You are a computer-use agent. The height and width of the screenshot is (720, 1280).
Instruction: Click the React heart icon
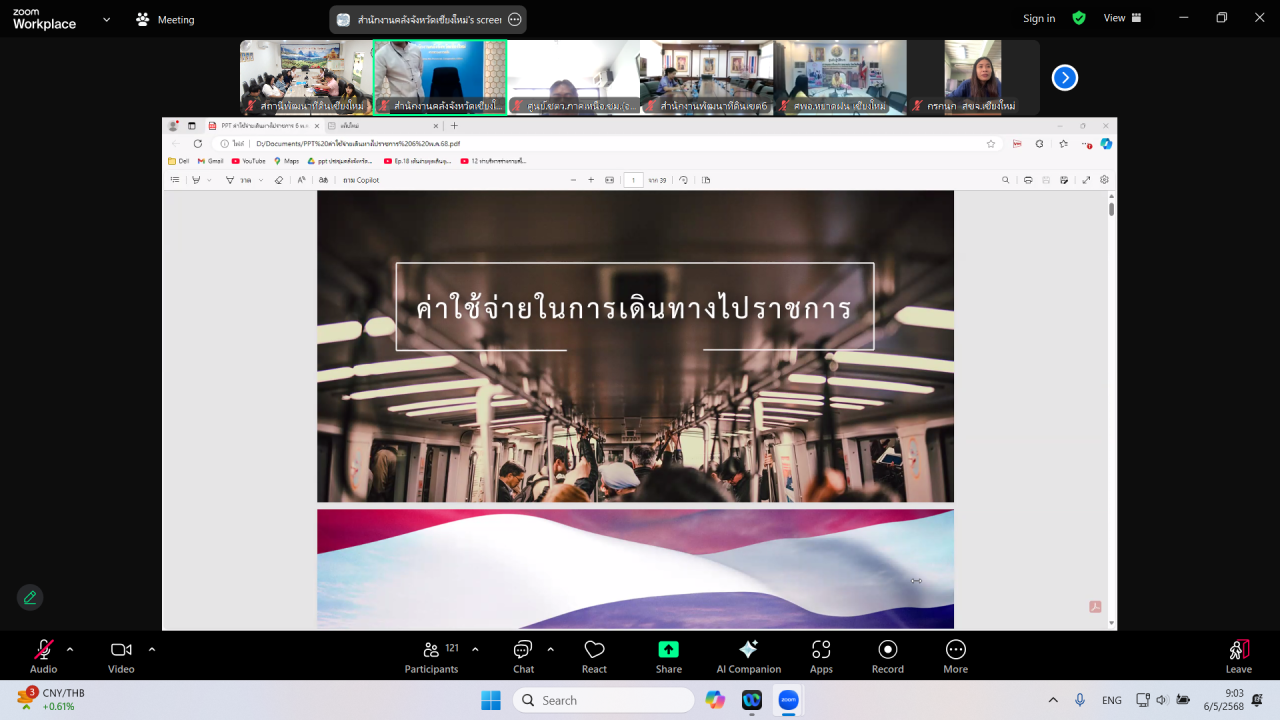click(594, 656)
